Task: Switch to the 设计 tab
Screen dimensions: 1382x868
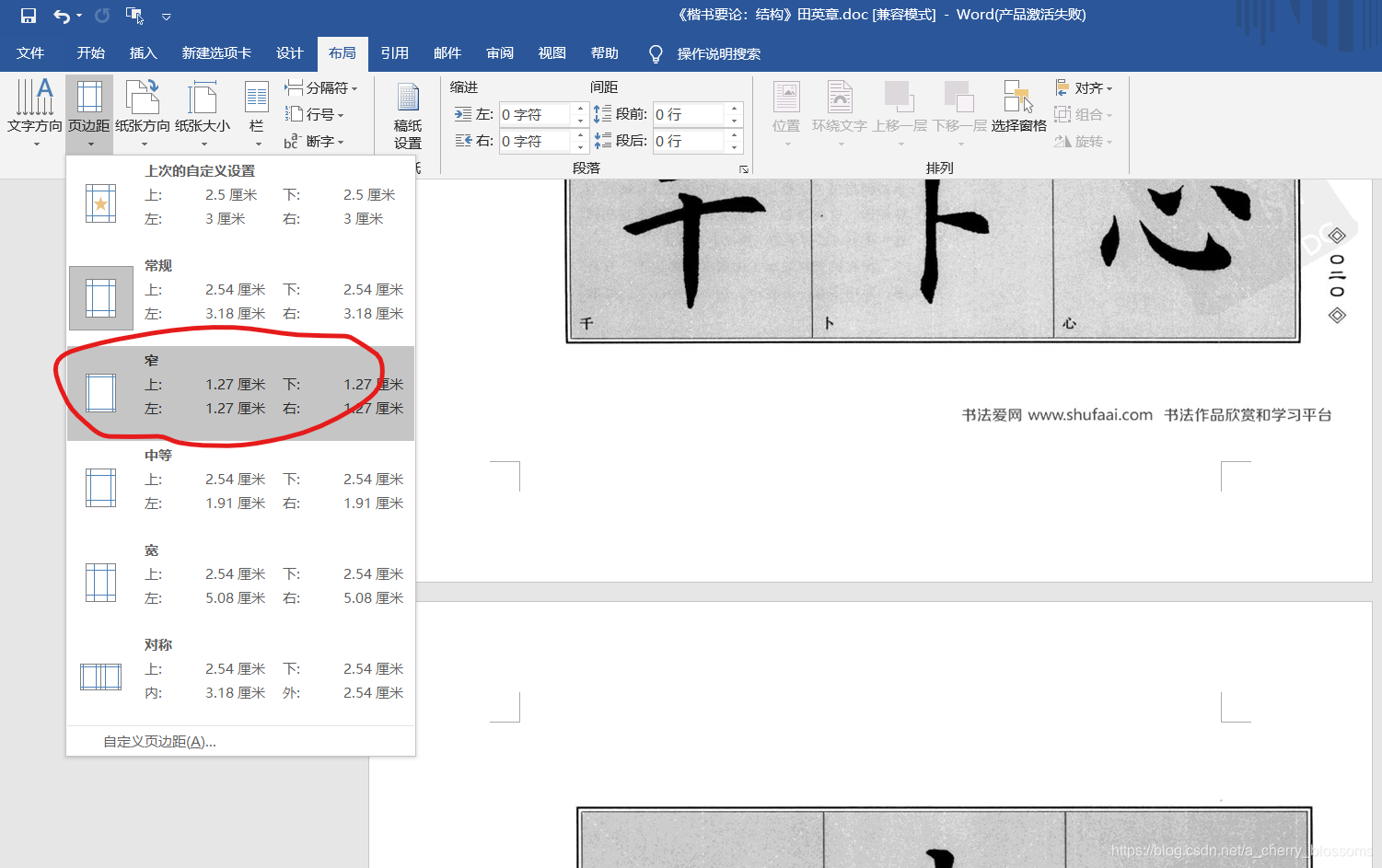Action: click(289, 53)
